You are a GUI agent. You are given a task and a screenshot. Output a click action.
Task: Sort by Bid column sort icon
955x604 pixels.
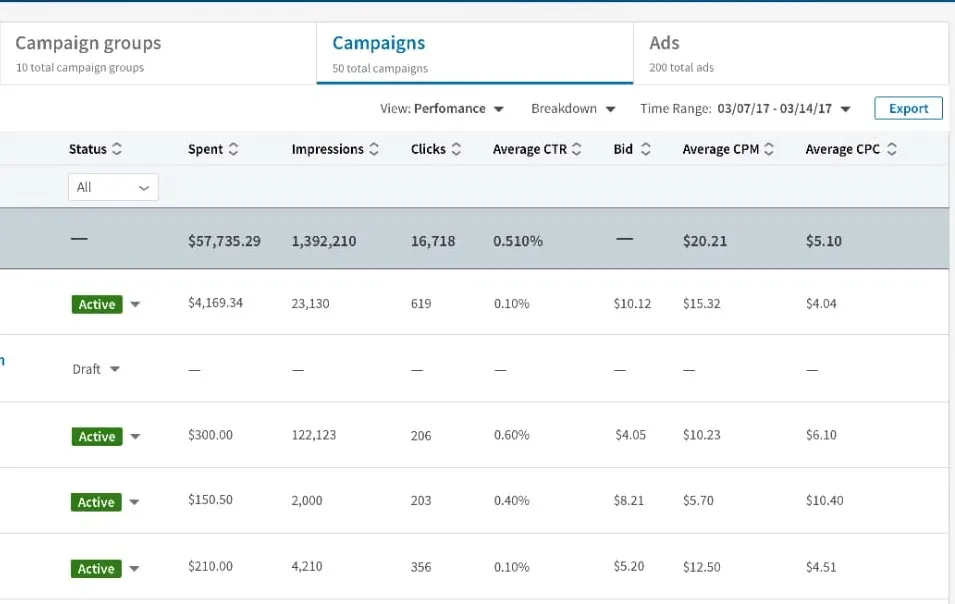[646, 150]
